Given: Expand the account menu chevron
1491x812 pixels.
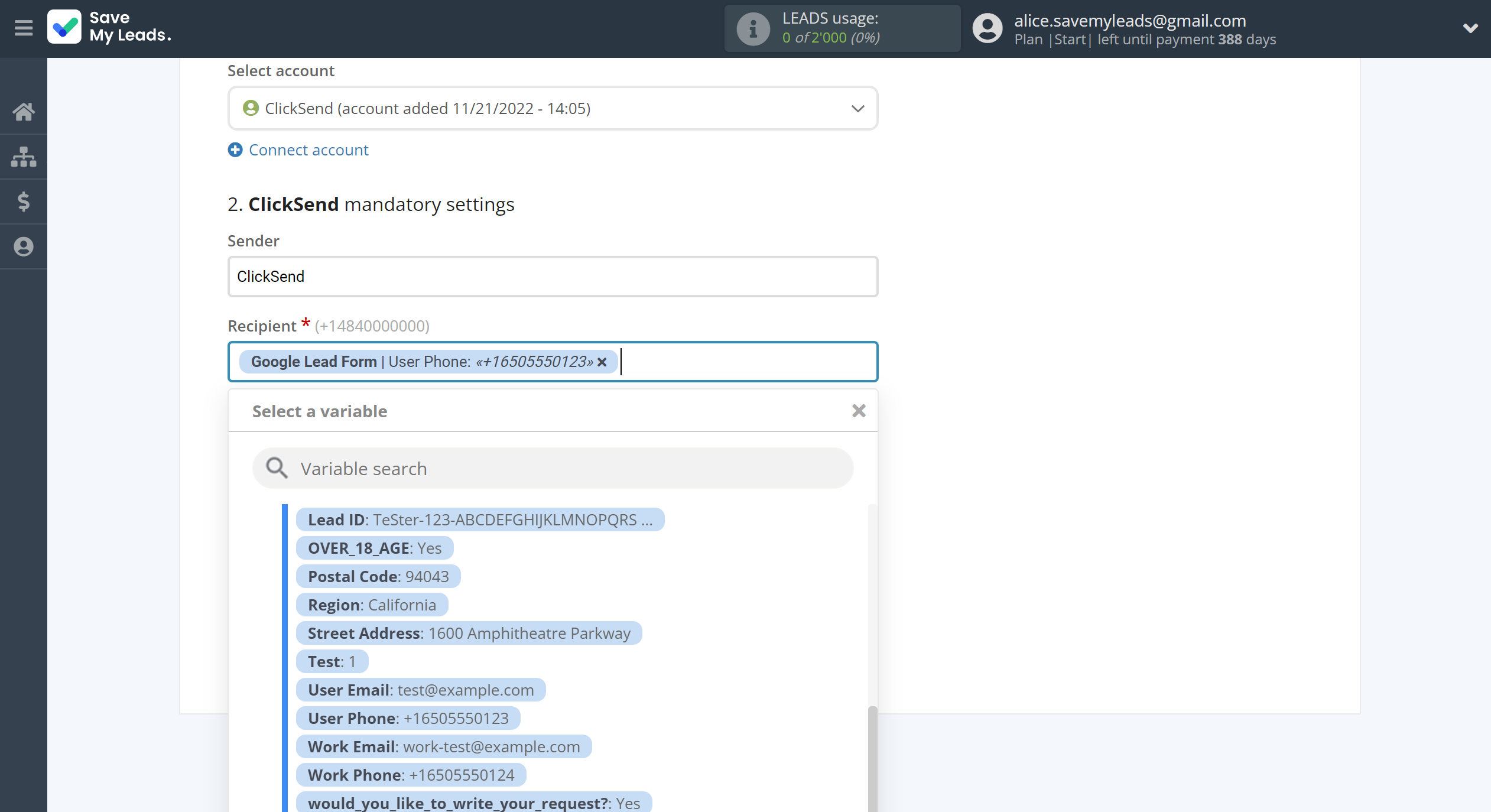Looking at the screenshot, I should 1470,28.
